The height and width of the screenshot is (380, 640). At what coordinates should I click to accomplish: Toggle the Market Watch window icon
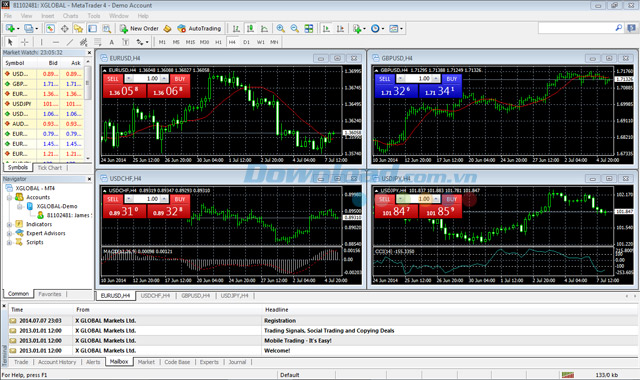pos(50,29)
